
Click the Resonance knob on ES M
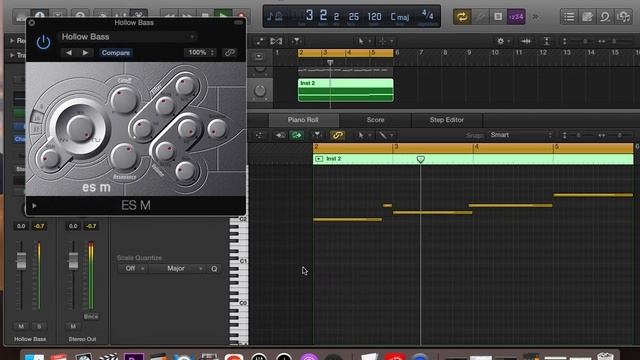[x=124, y=157]
